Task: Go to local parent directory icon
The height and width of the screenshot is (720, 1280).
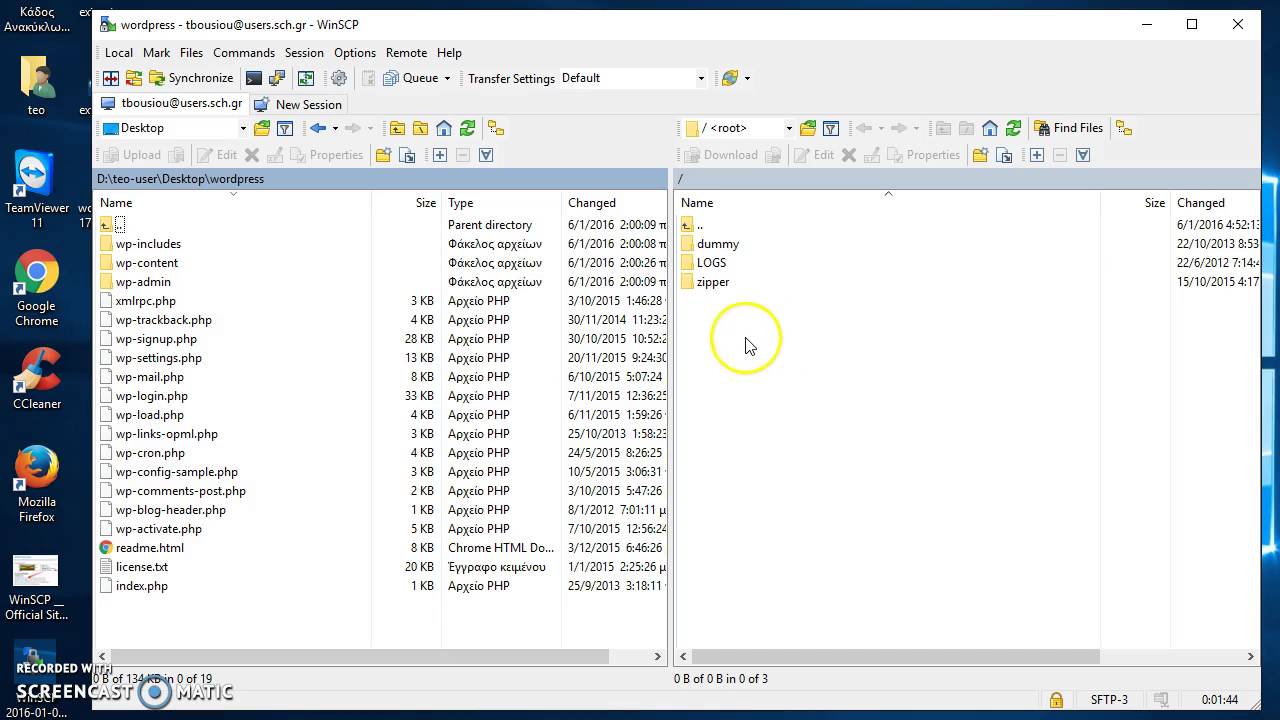Action: [x=398, y=128]
